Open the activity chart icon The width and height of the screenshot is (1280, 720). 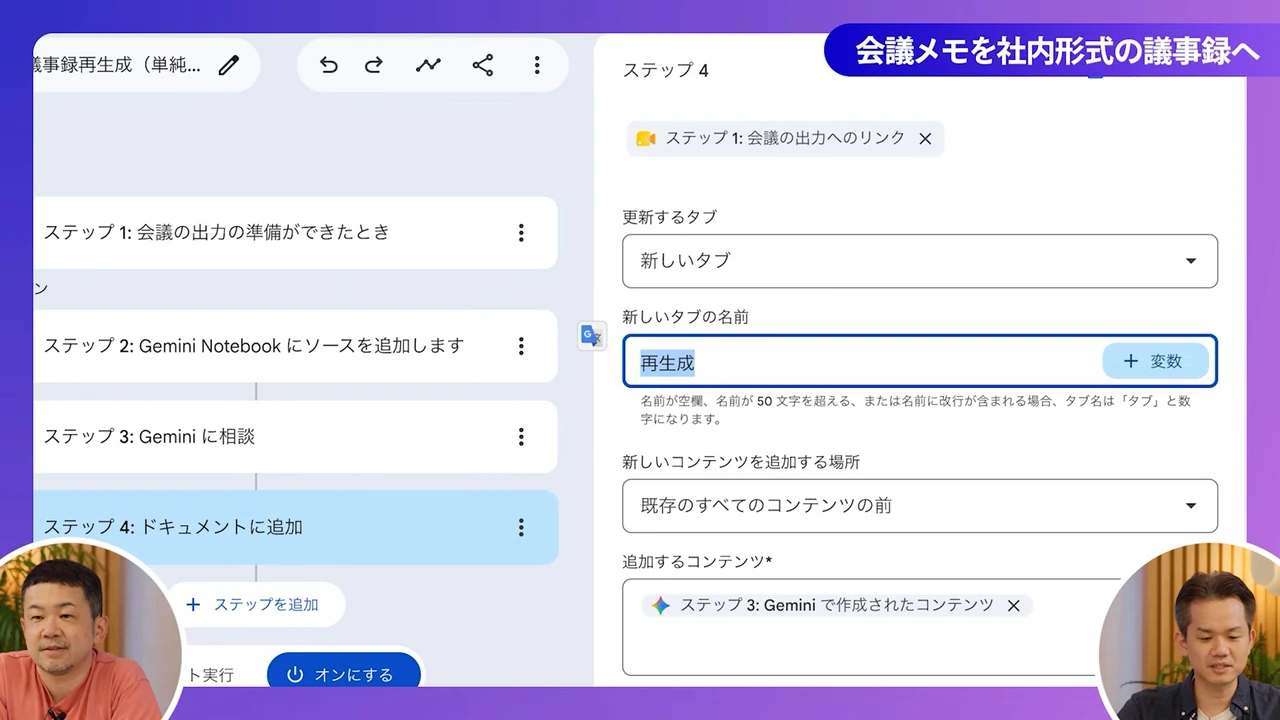[428, 66]
